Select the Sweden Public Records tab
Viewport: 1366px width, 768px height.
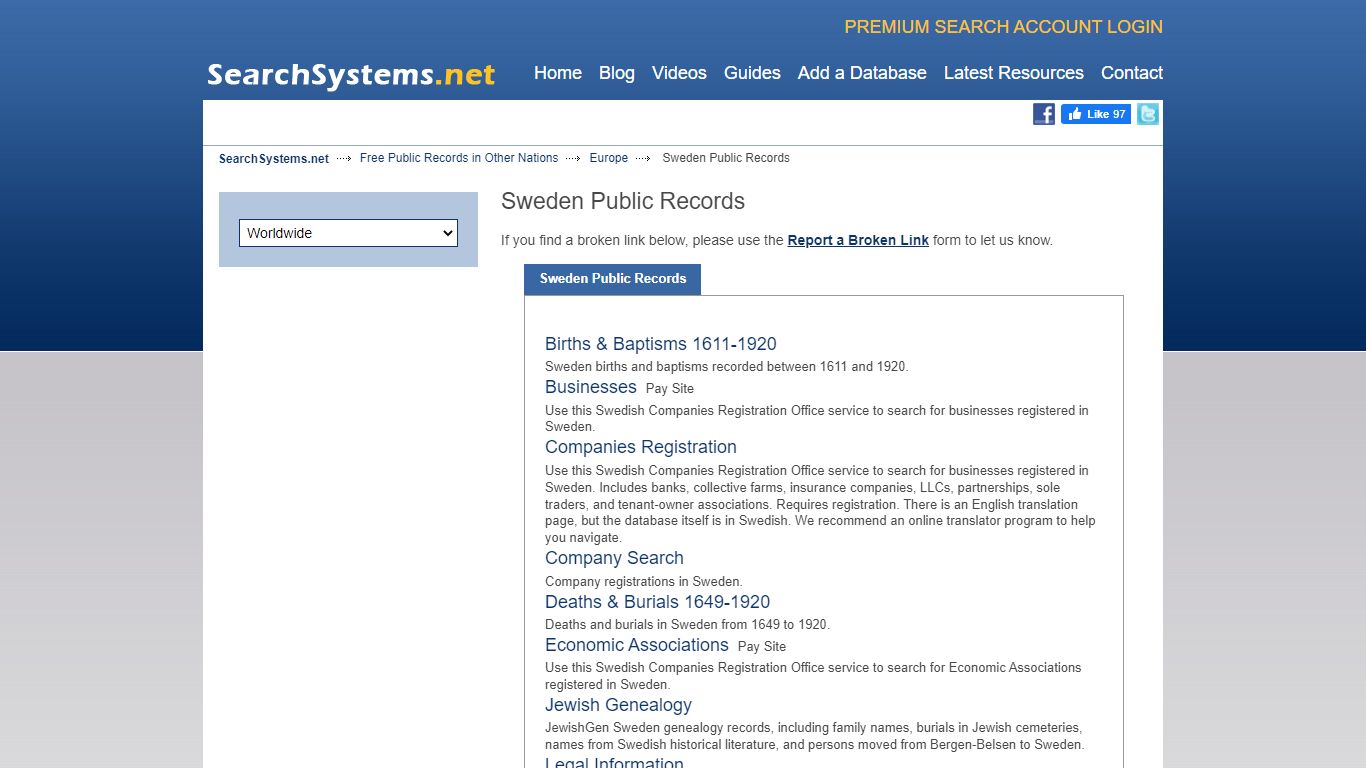coord(613,279)
